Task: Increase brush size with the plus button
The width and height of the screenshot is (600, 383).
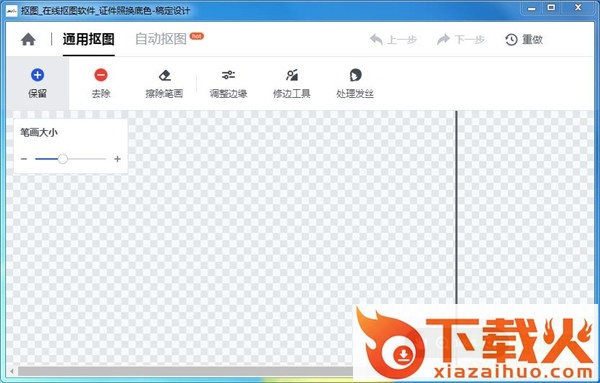Action: [117, 159]
